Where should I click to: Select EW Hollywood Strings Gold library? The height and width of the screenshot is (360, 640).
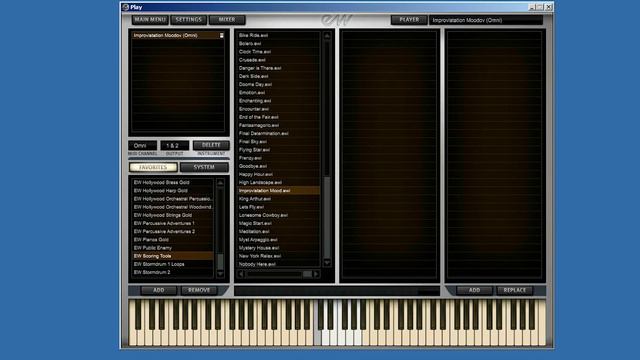[173, 215]
